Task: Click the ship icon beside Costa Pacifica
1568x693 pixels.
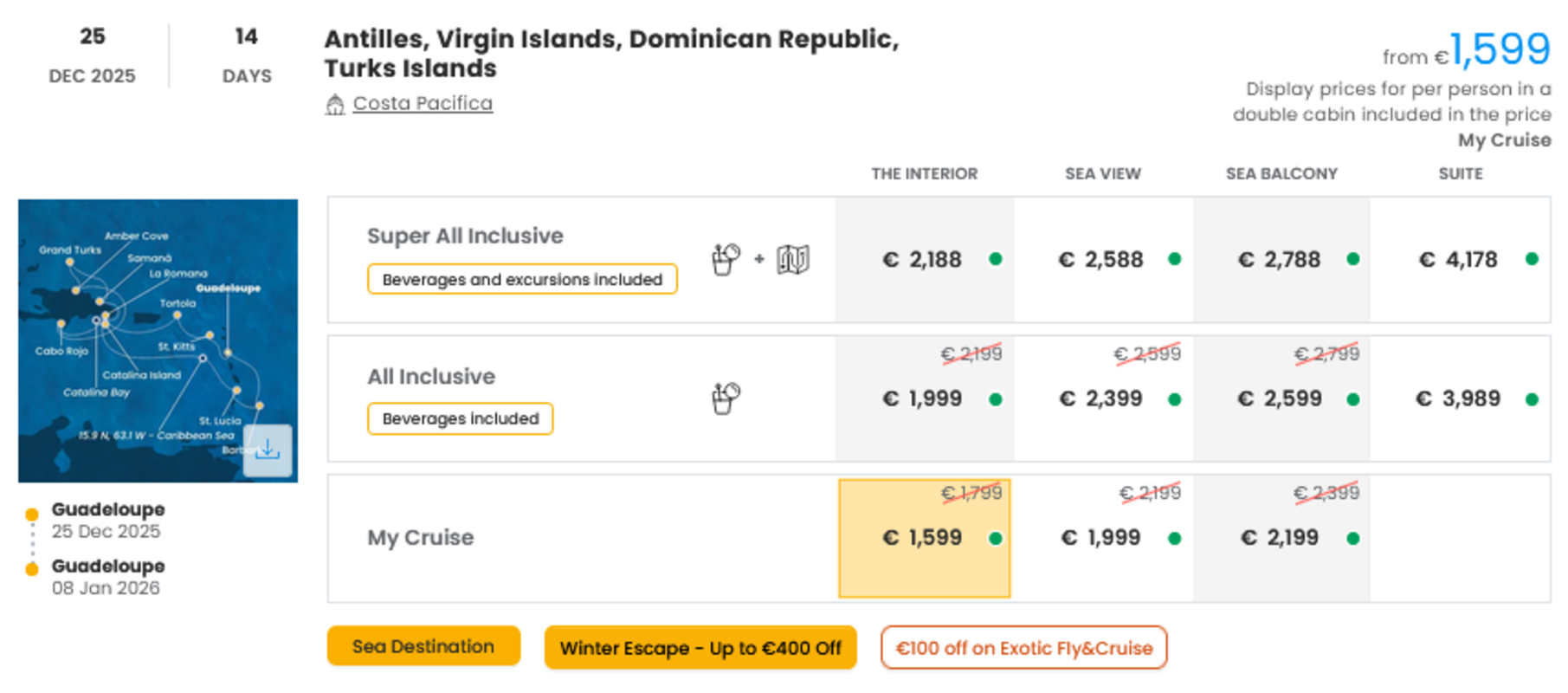Action: click(x=335, y=105)
